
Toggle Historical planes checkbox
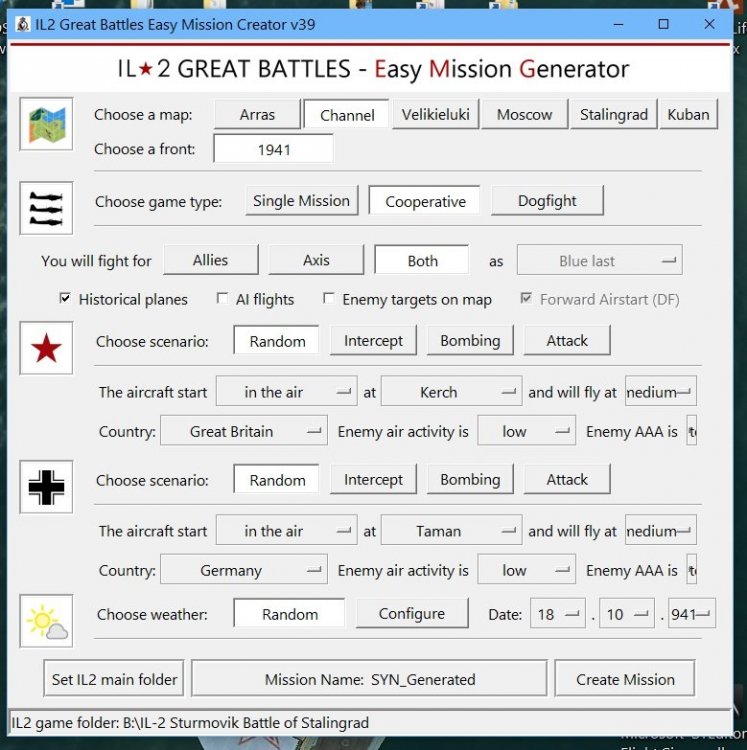(x=65, y=299)
